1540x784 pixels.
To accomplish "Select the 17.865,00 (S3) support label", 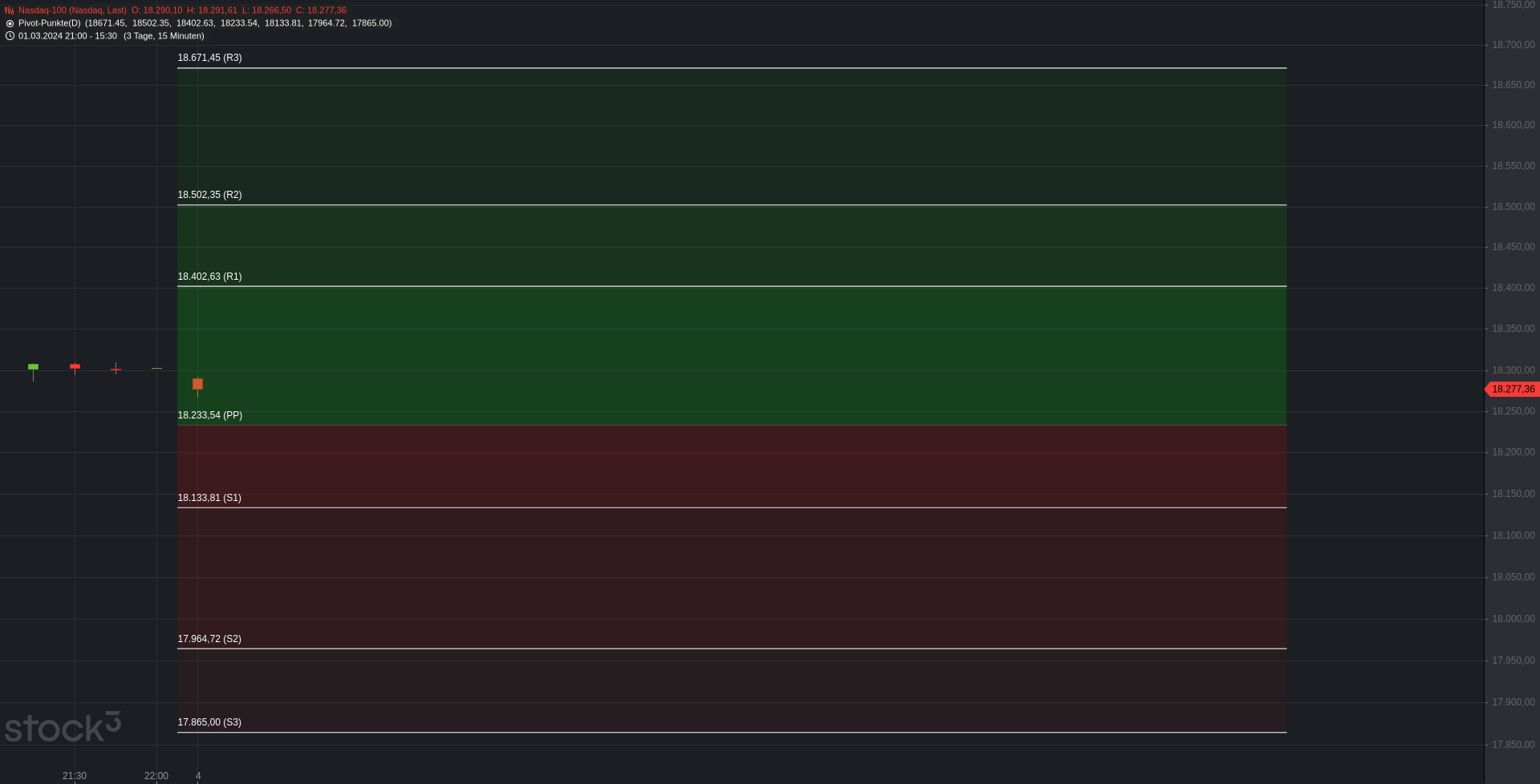I will coord(209,722).
